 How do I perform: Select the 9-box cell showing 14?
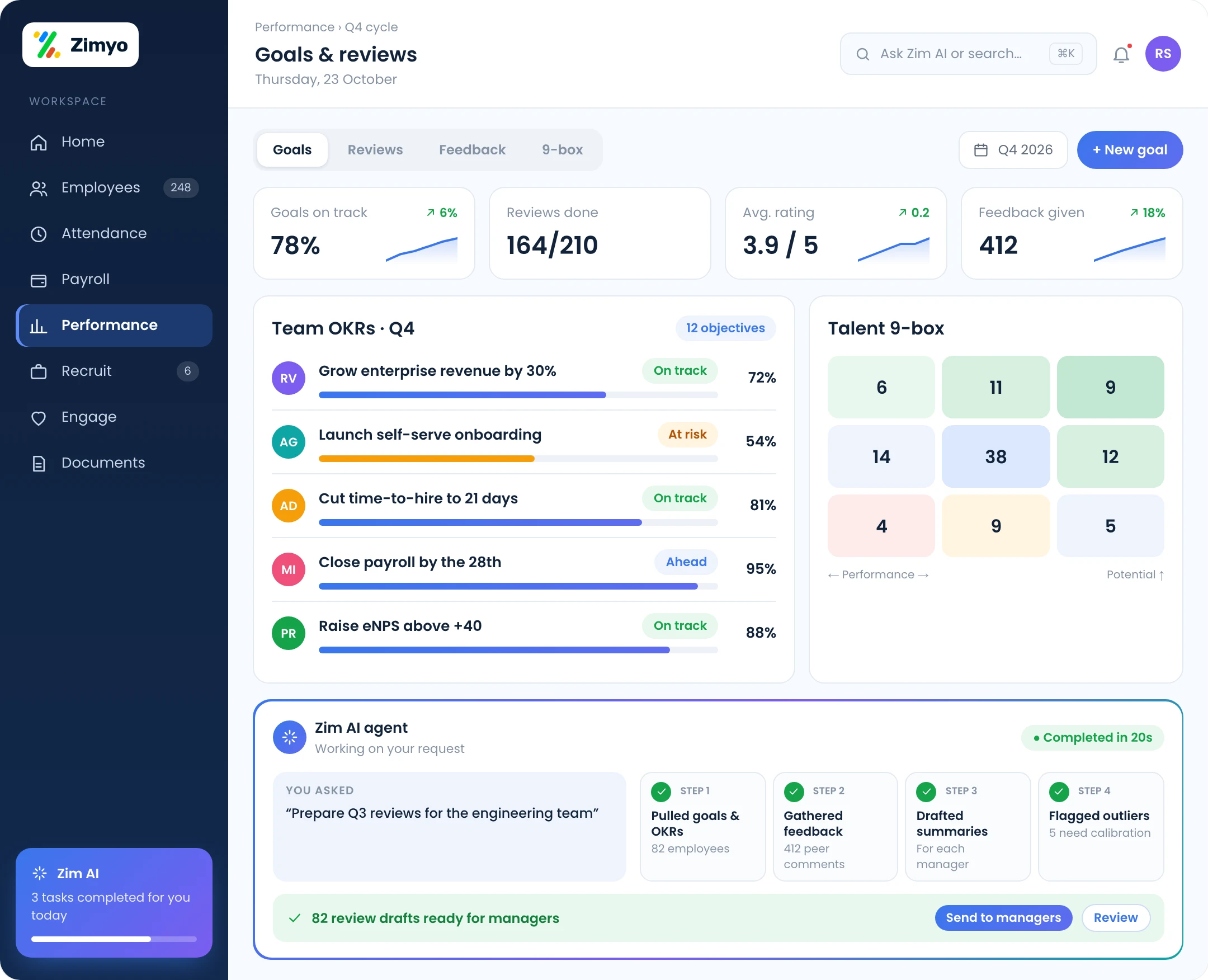point(881,456)
